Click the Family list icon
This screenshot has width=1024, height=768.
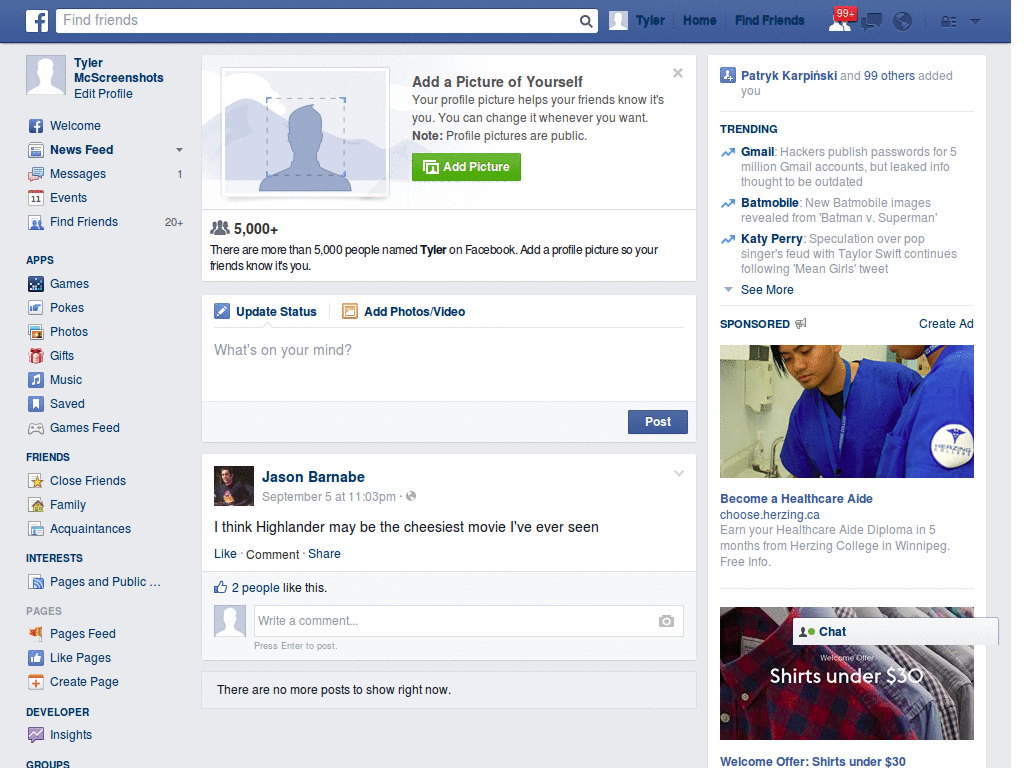tap(36, 505)
